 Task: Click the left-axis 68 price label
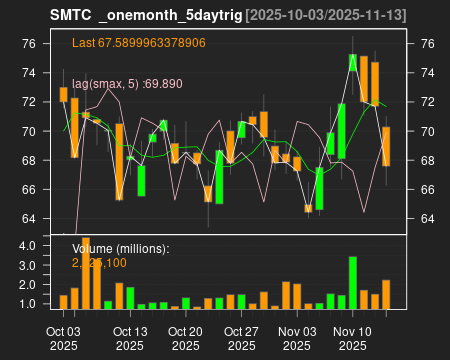(29, 160)
